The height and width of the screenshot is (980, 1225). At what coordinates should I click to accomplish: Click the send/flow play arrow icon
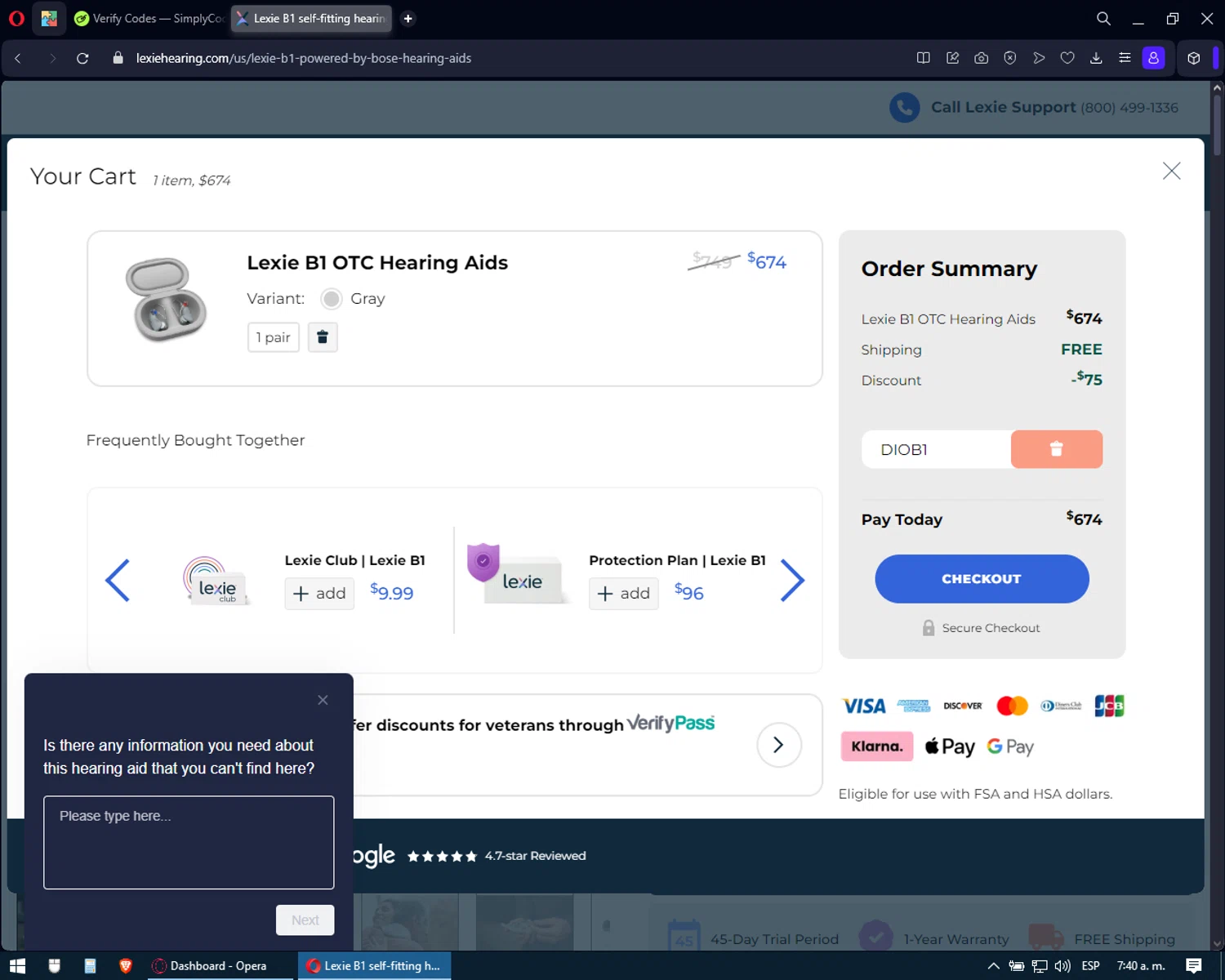click(x=1039, y=58)
